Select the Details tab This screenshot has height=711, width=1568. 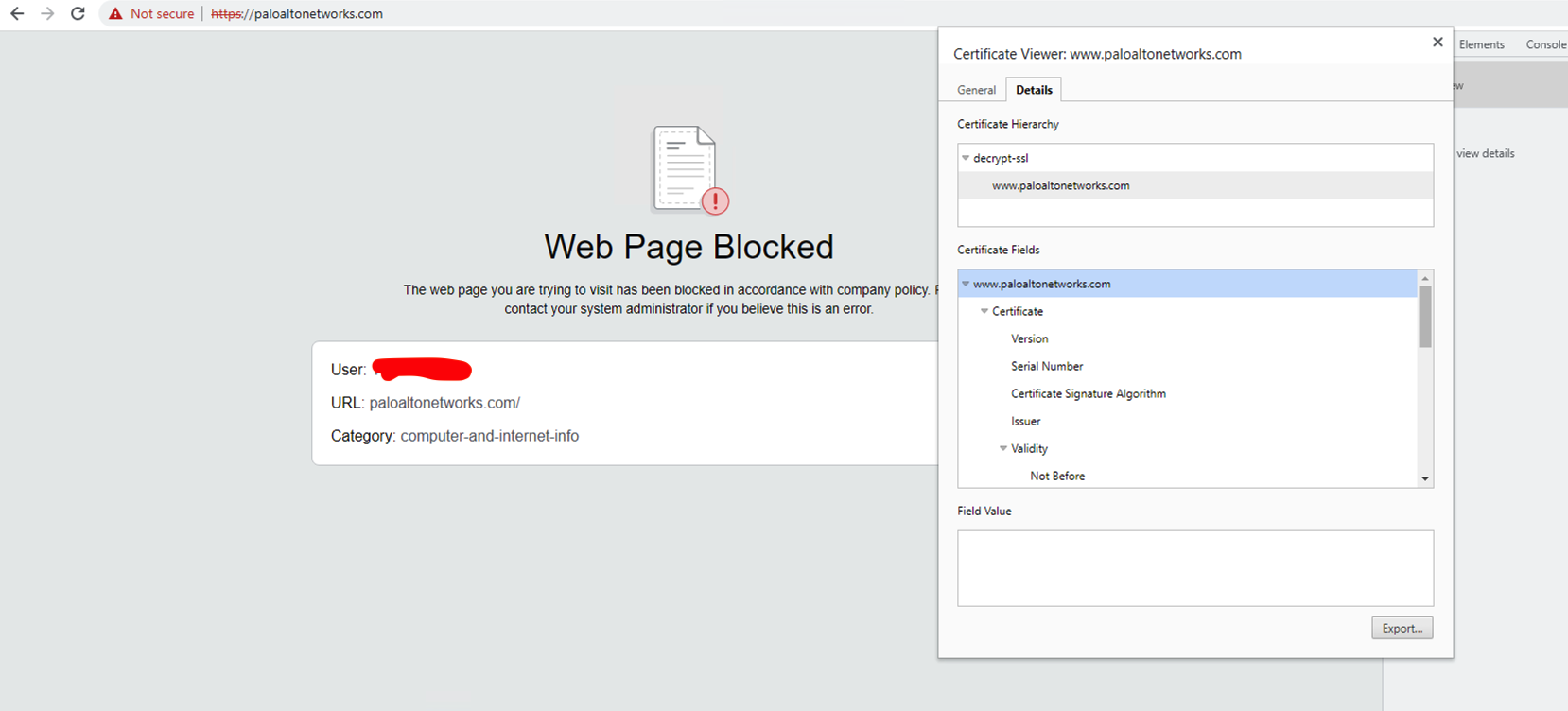point(1034,90)
